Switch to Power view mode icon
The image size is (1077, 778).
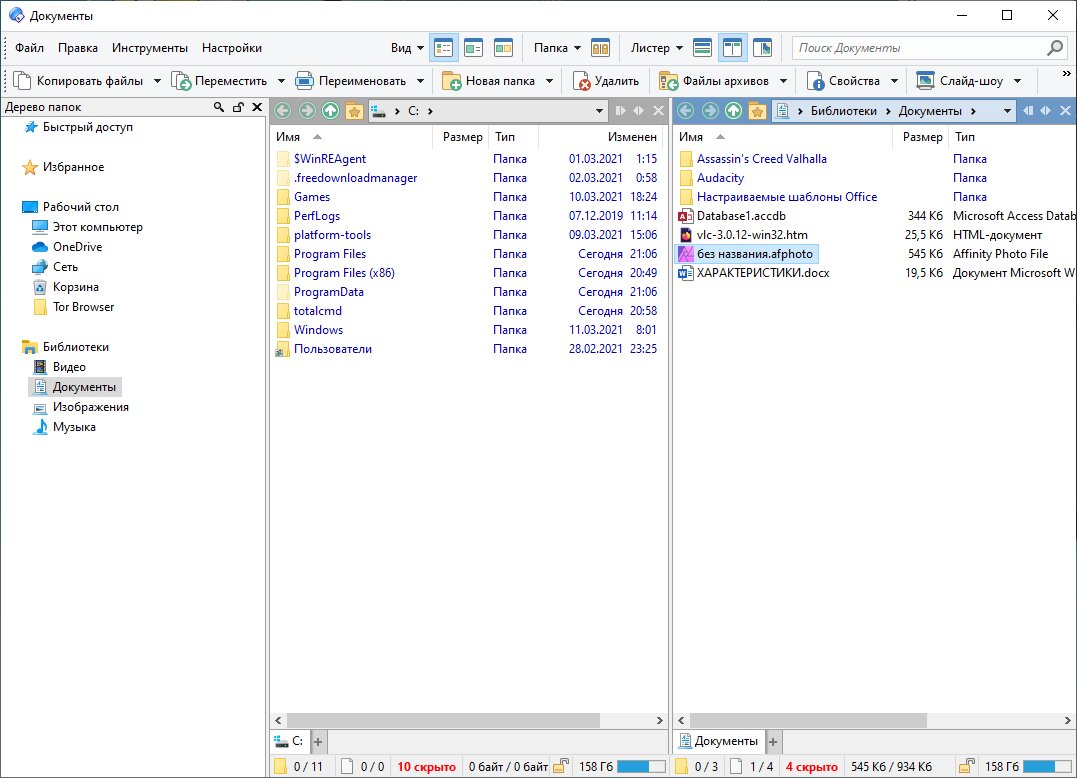[x=474, y=48]
